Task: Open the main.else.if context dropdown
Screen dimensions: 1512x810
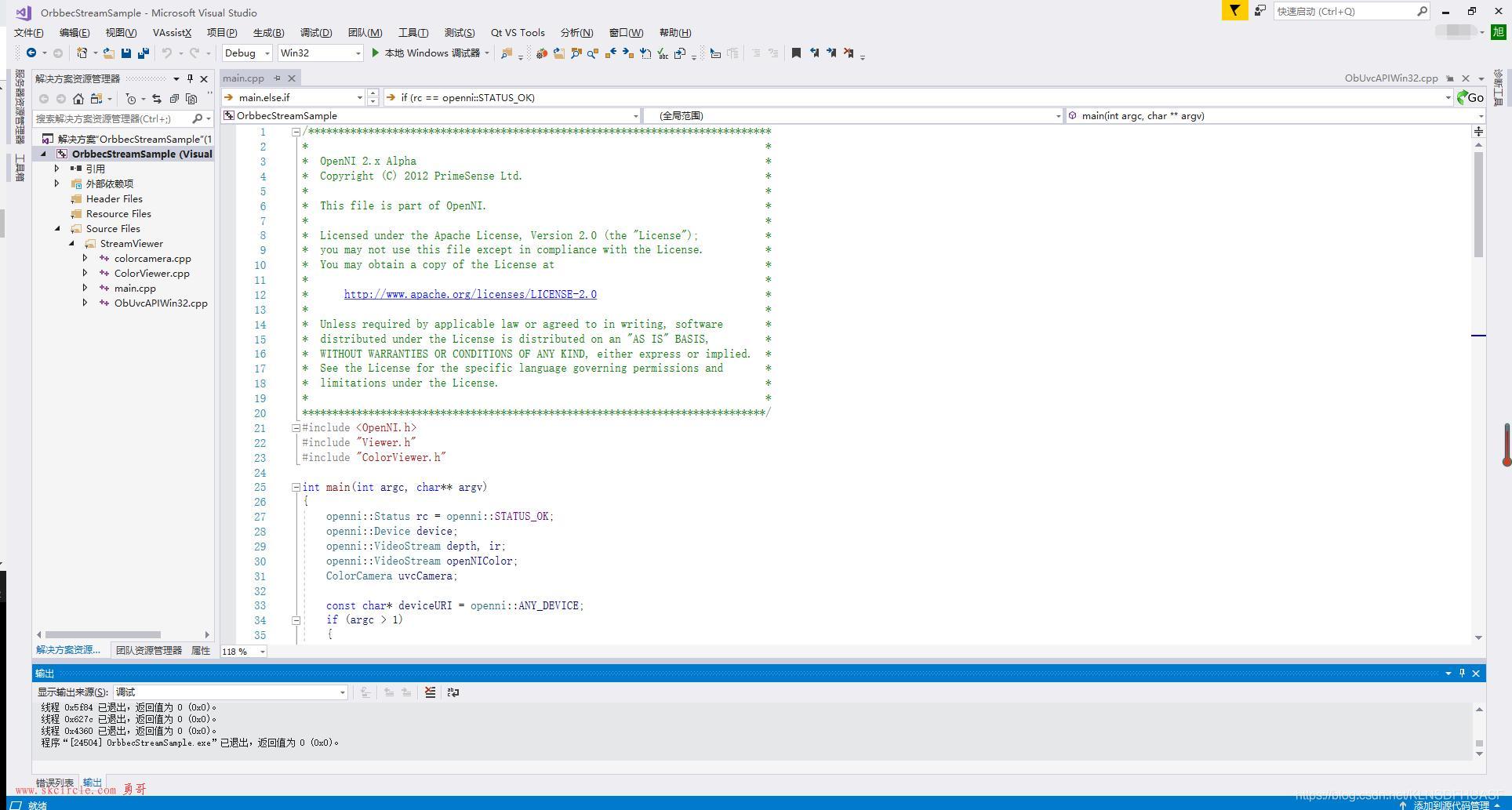Action: [x=293, y=98]
